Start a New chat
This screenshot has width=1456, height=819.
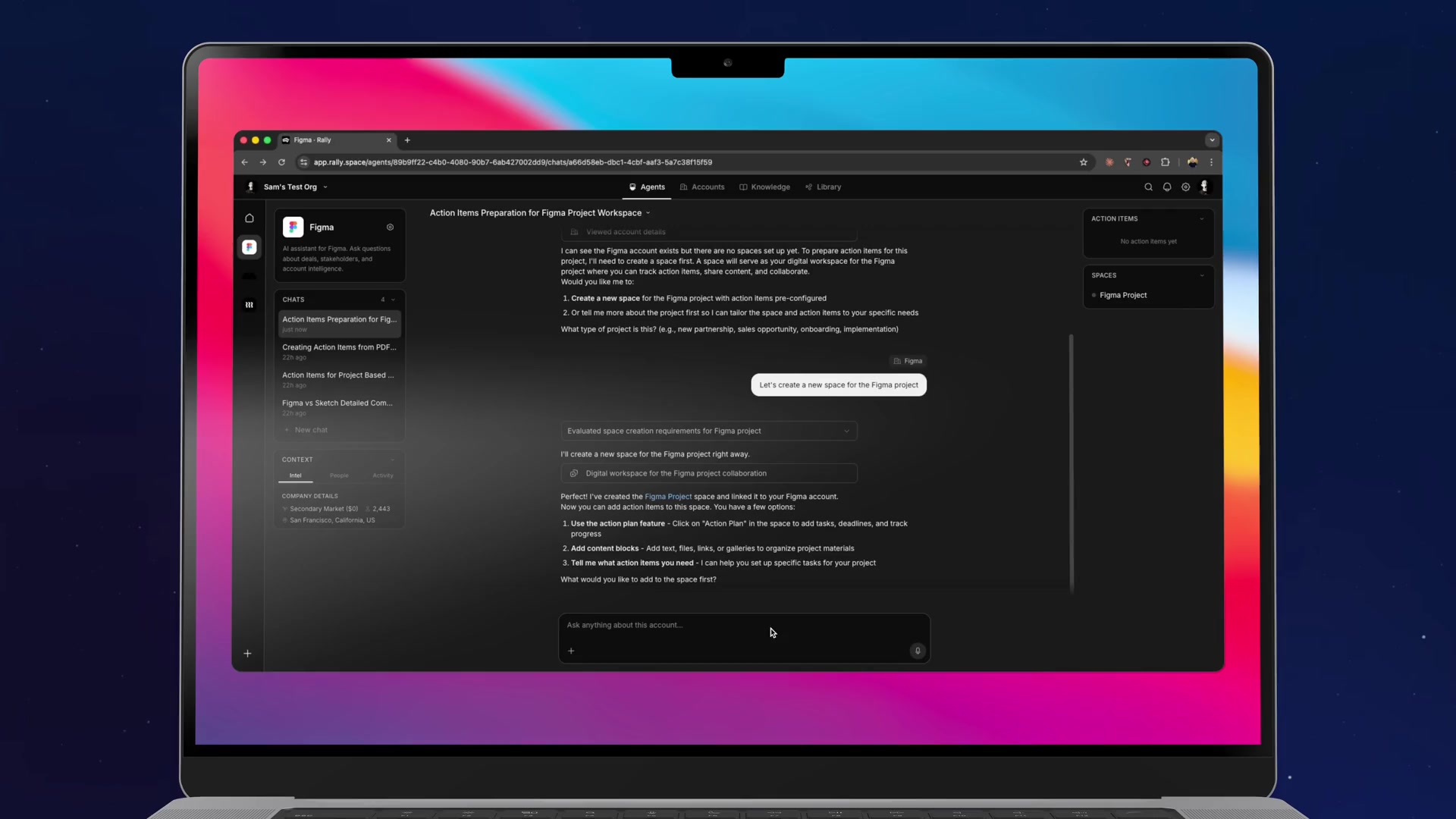[x=310, y=430]
